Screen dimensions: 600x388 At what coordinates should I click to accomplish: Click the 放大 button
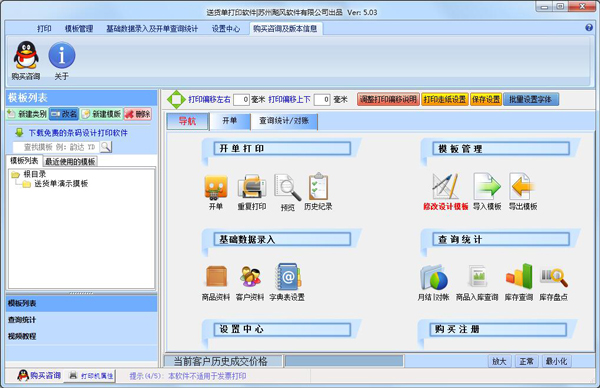pos(500,361)
